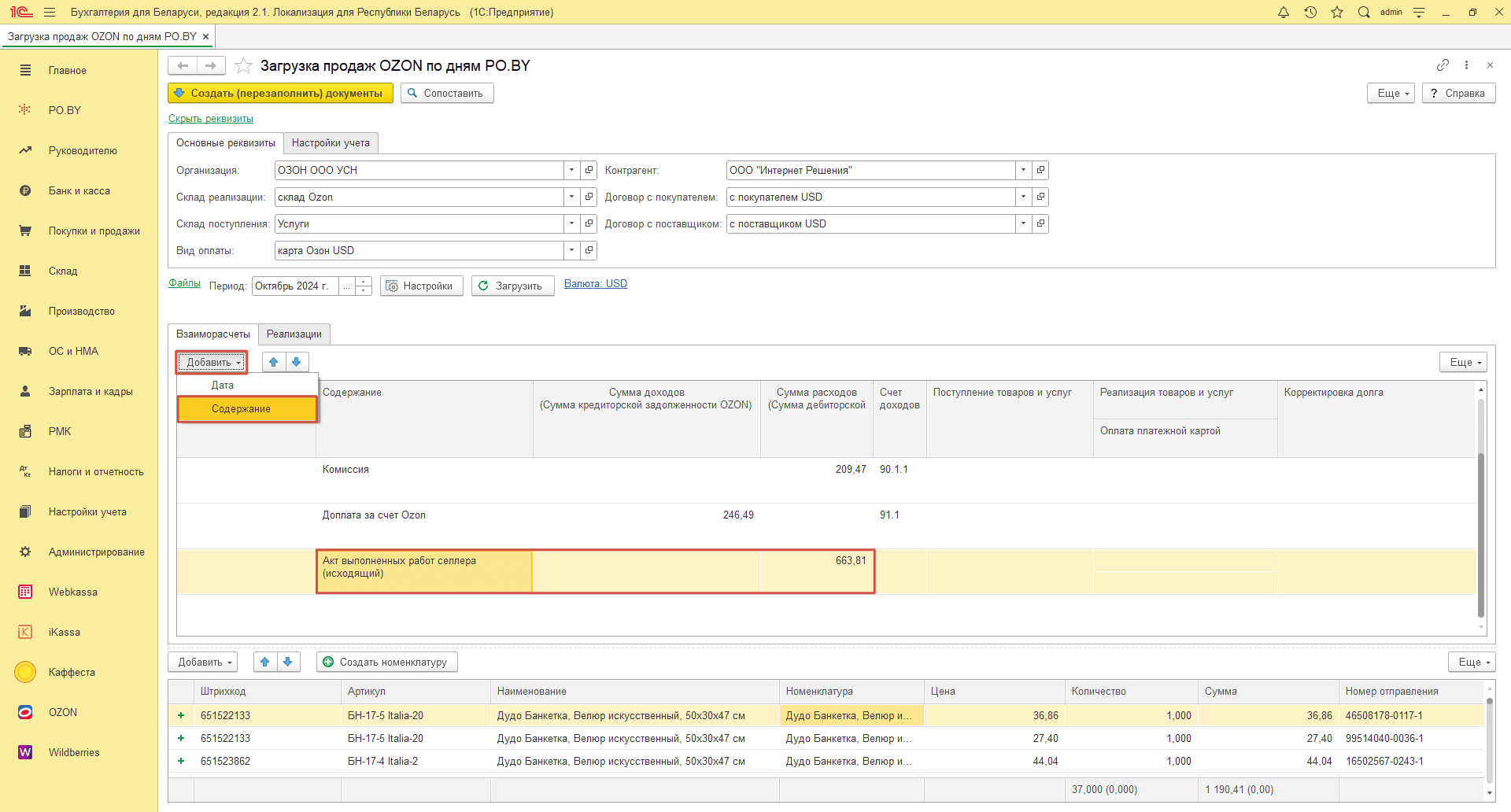Go forward with right arrow

[x=211, y=65]
